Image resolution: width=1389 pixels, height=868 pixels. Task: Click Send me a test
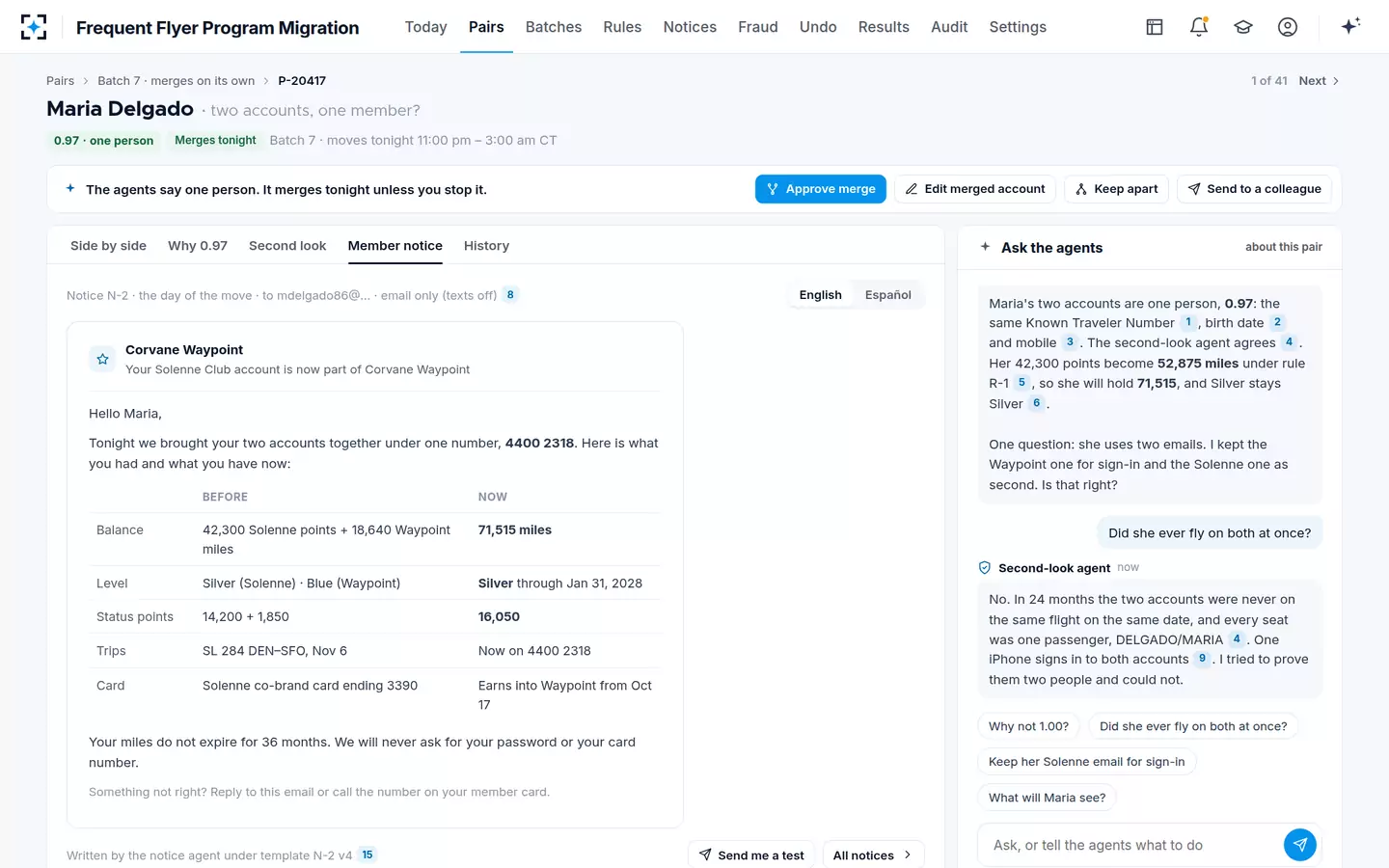pos(750,855)
